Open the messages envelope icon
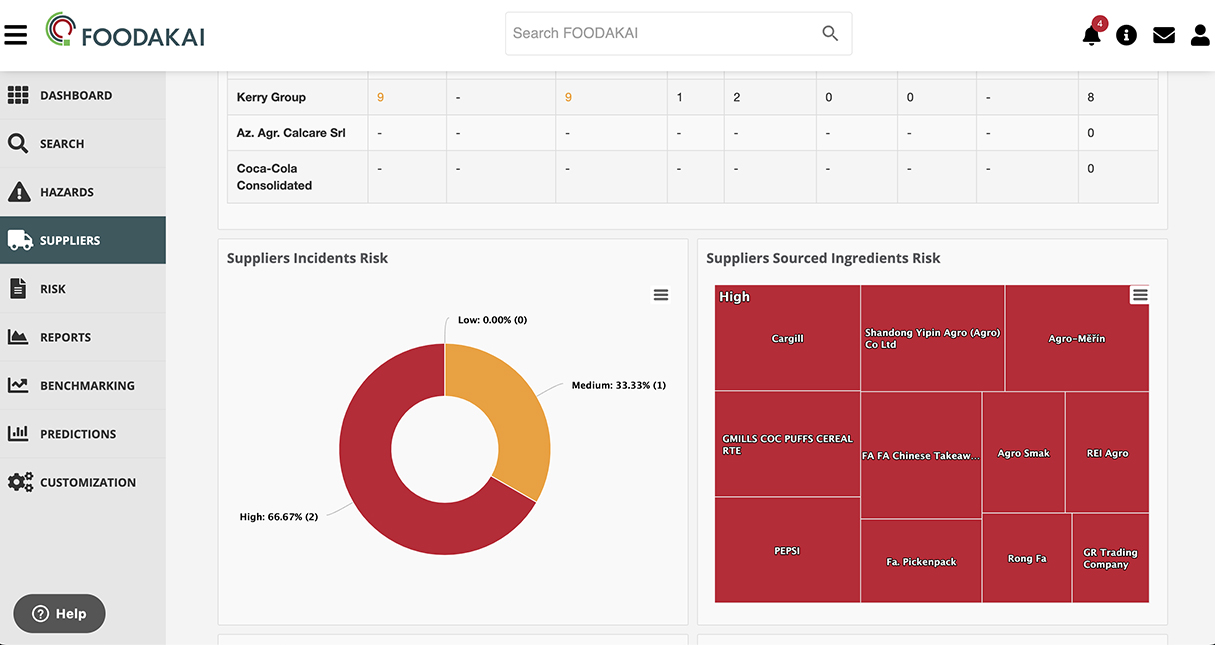The width and height of the screenshot is (1215, 645). 1164,35
